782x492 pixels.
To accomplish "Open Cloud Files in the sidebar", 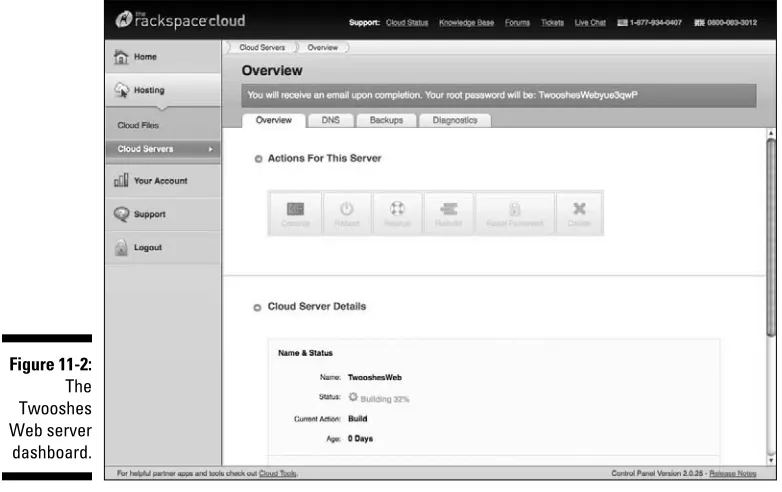I will tap(138, 126).
